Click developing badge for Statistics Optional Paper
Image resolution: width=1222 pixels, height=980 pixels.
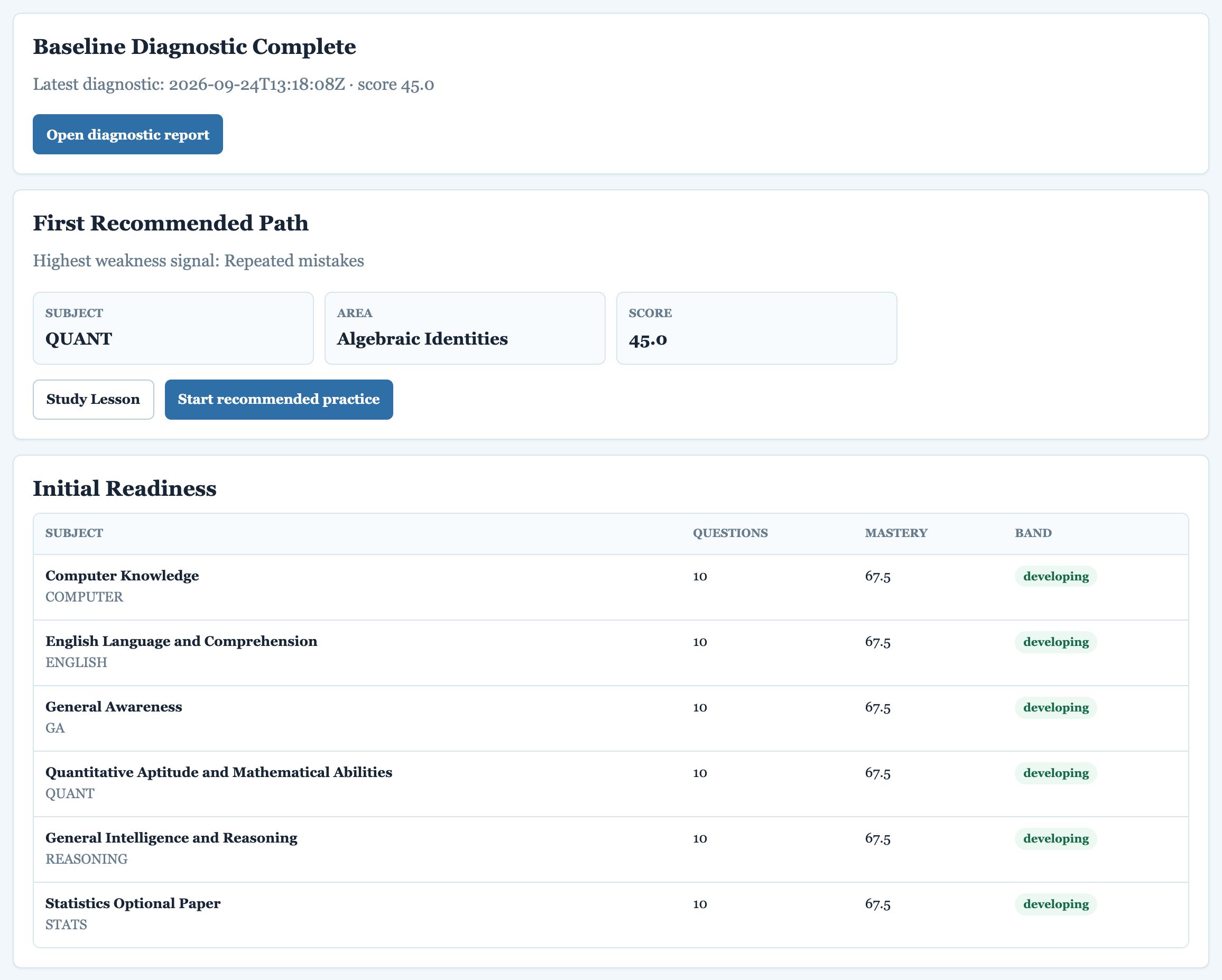pyautogui.click(x=1056, y=904)
